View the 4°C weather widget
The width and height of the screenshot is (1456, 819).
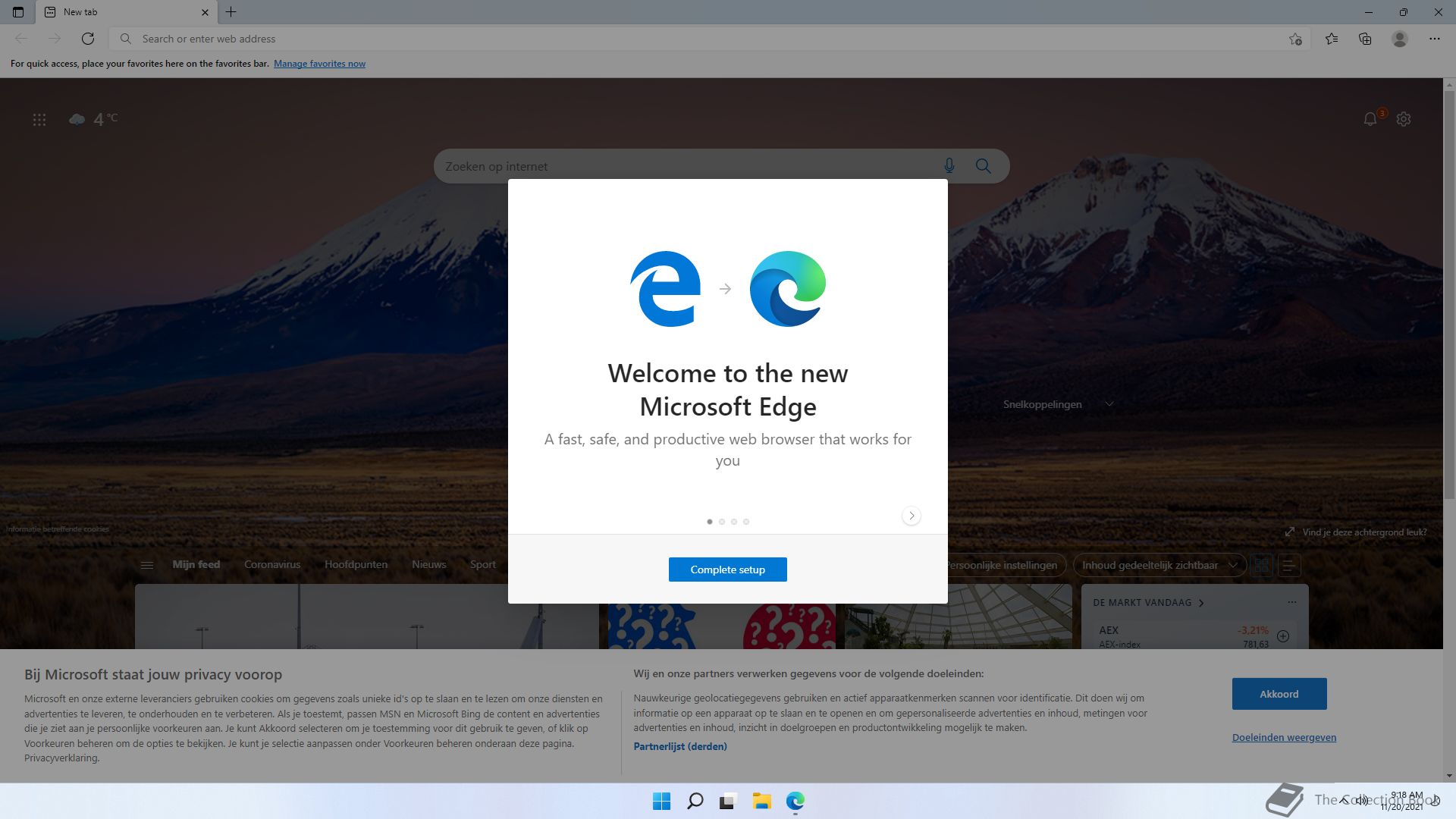[x=93, y=119]
